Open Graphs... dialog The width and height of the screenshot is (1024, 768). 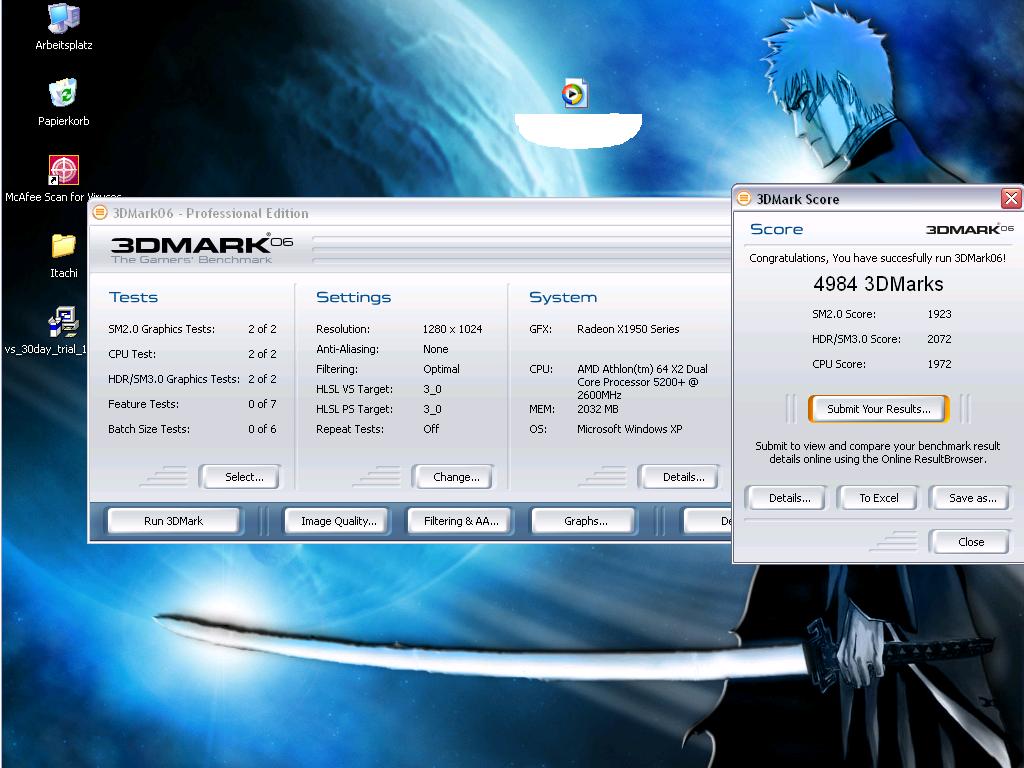point(584,521)
